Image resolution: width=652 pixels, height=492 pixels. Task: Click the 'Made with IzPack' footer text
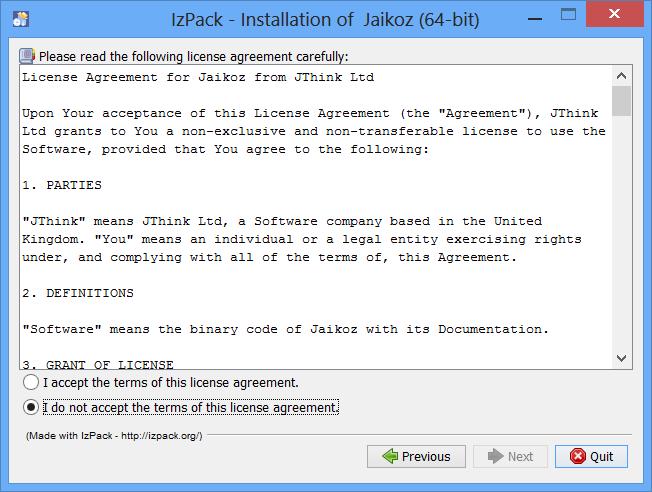114,435
